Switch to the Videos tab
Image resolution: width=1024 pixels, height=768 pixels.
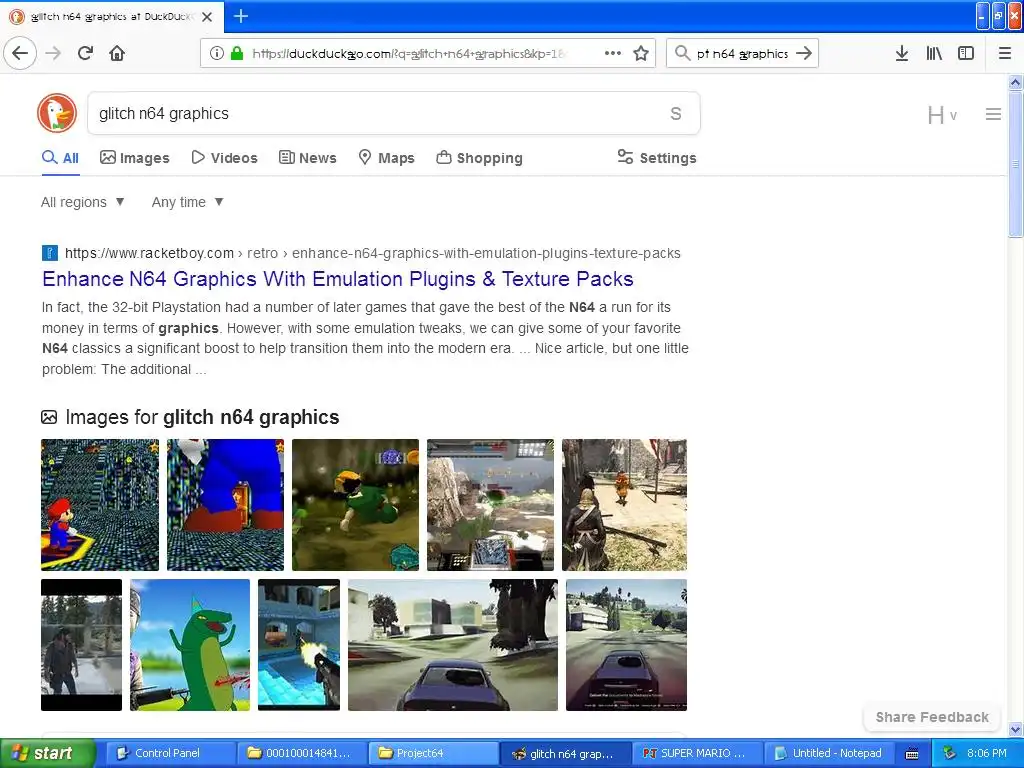point(225,158)
